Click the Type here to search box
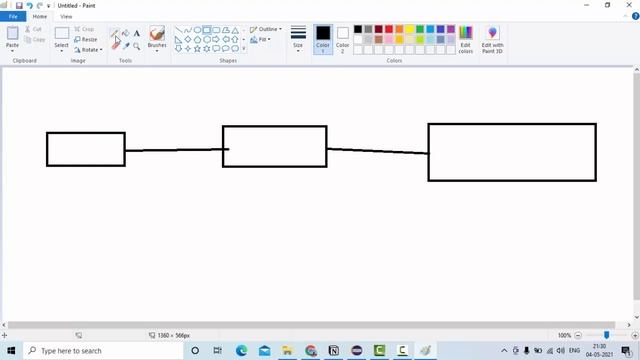The width and height of the screenshot is (640, 360). [104, 351]
